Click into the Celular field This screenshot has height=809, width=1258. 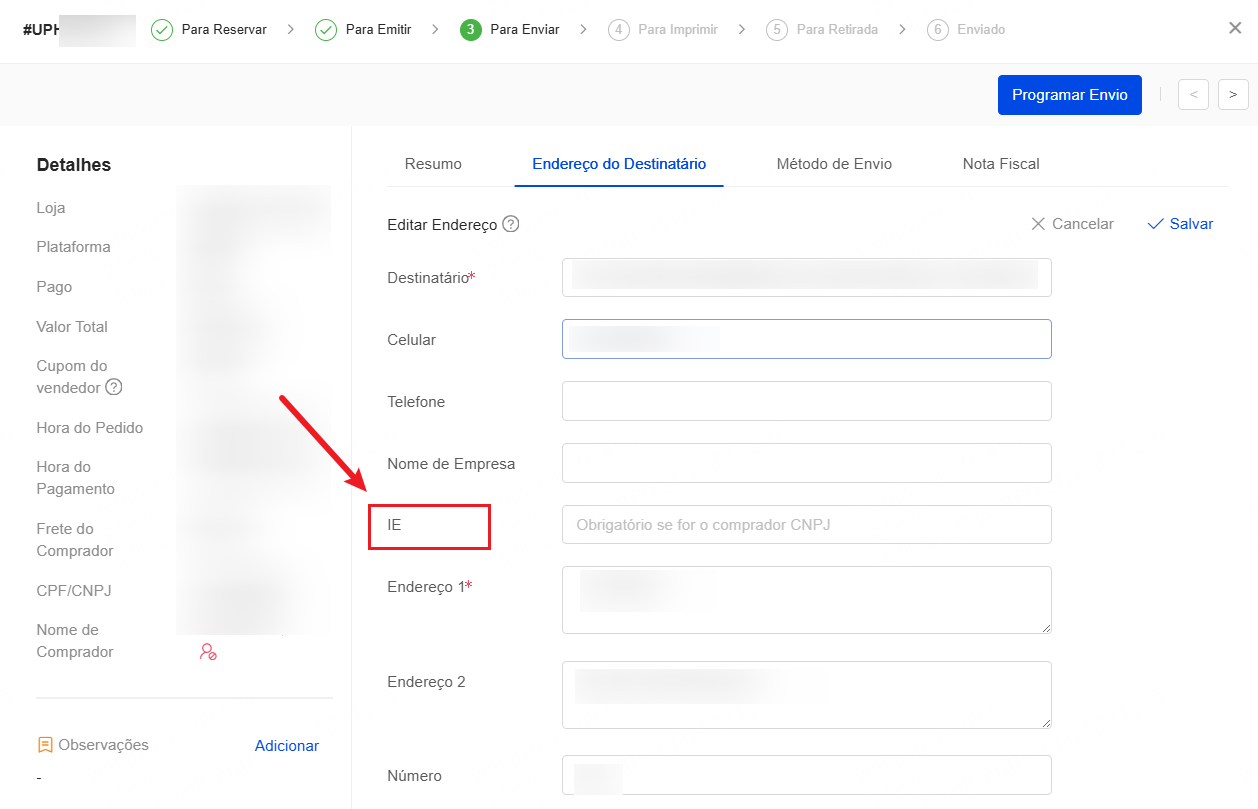pyautogui.click(x=807, y=339)
